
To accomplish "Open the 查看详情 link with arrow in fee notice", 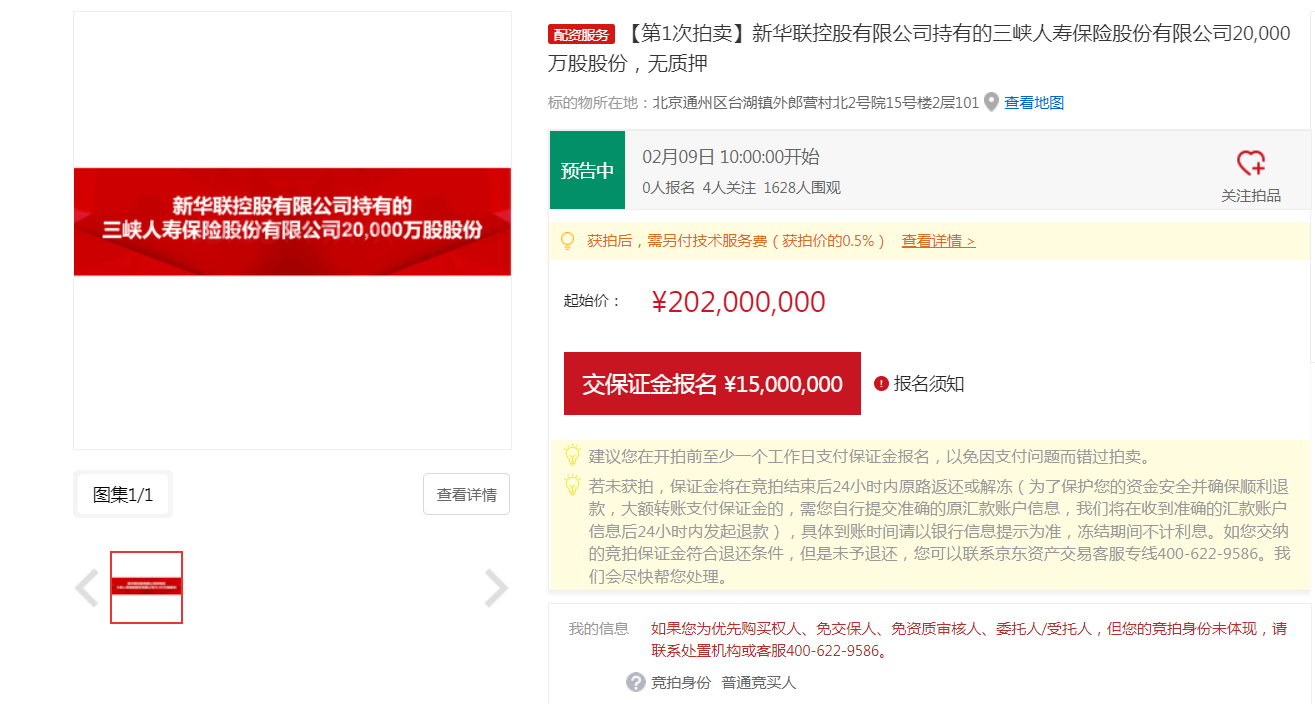I will click(x=938, y=241).
